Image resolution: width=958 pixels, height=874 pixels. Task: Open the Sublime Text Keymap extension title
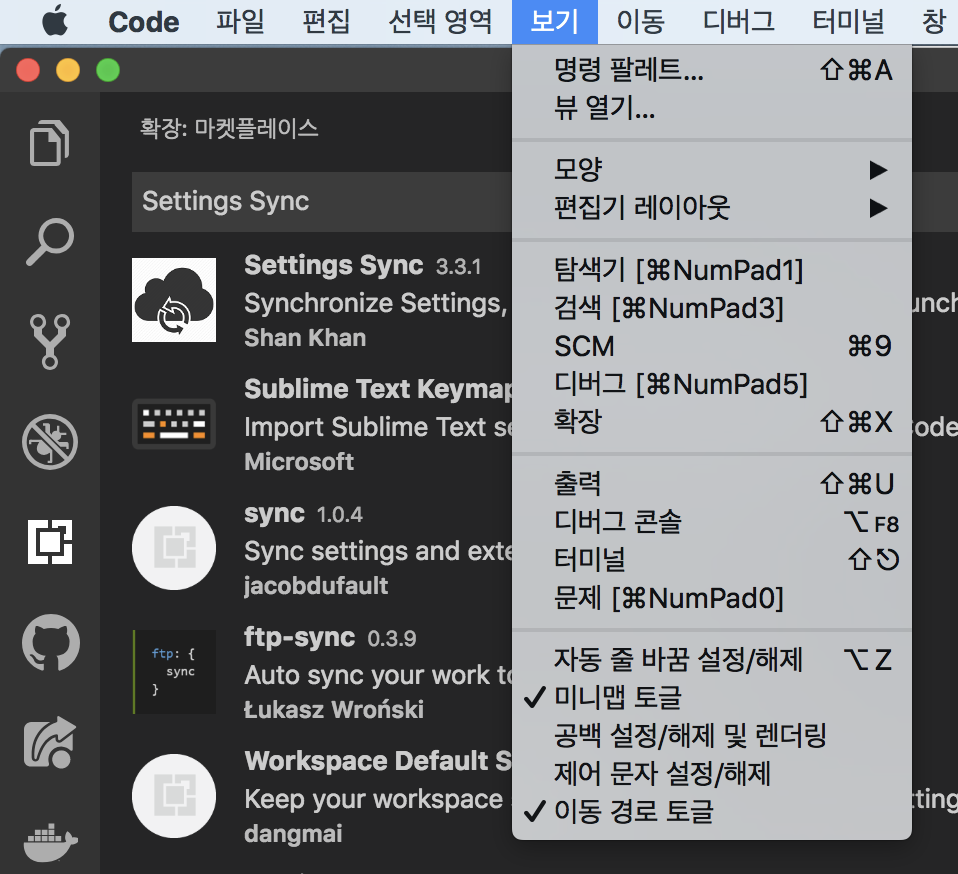[378, 389]
